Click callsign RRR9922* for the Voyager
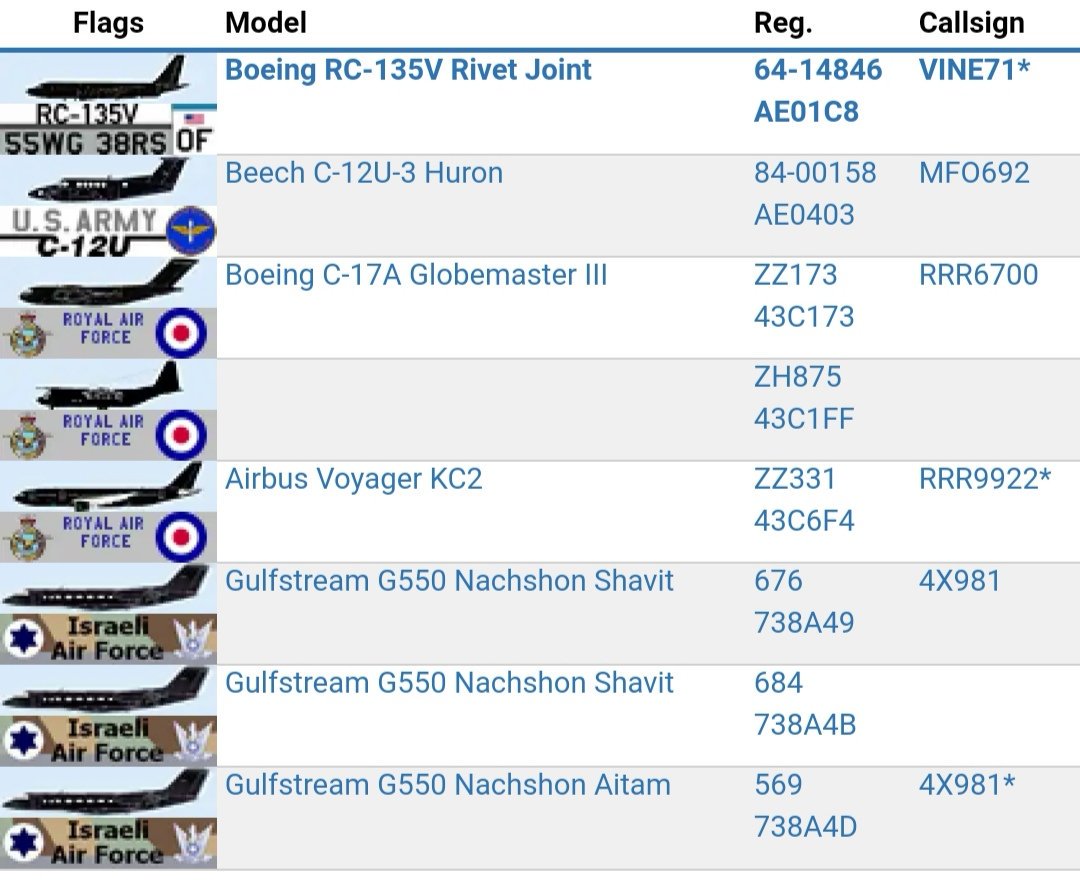1080x883 pixels. (x=984, y=479)
